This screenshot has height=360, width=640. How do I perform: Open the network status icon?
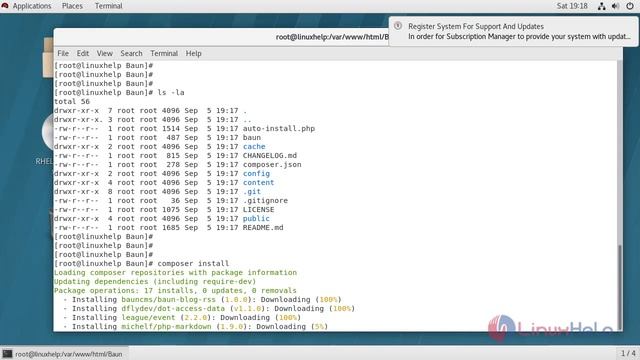(602, 6)
